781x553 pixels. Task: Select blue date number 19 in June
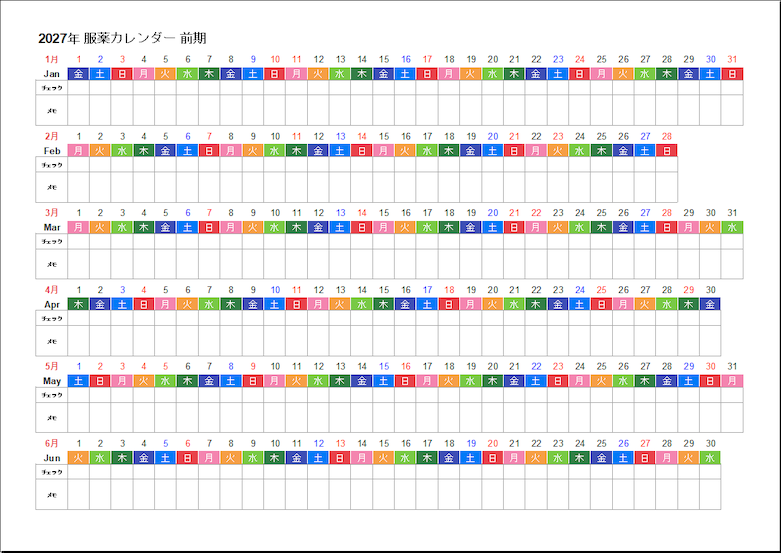tap(471, 443)
